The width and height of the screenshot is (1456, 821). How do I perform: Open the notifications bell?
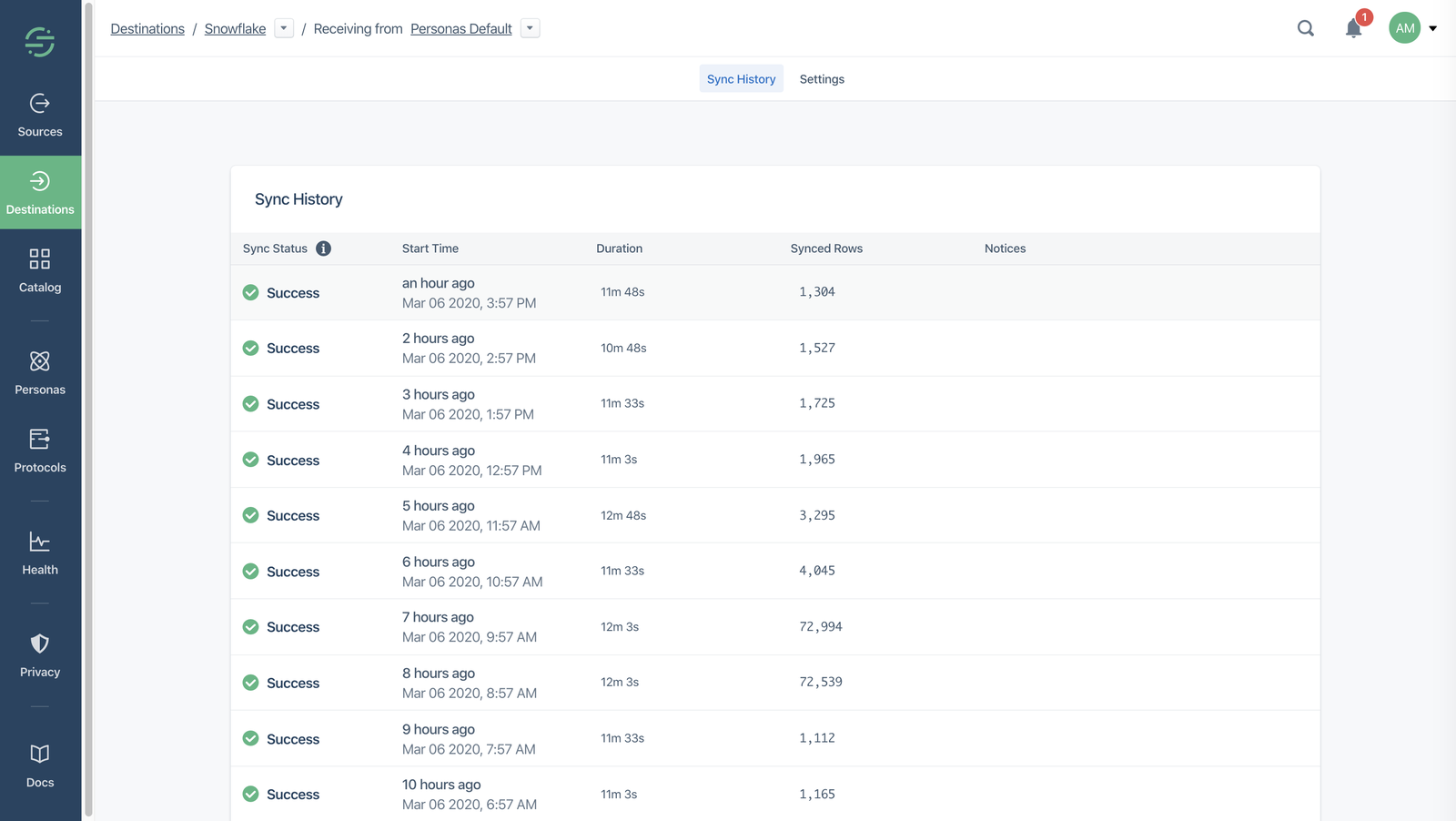coord(1353,28)
